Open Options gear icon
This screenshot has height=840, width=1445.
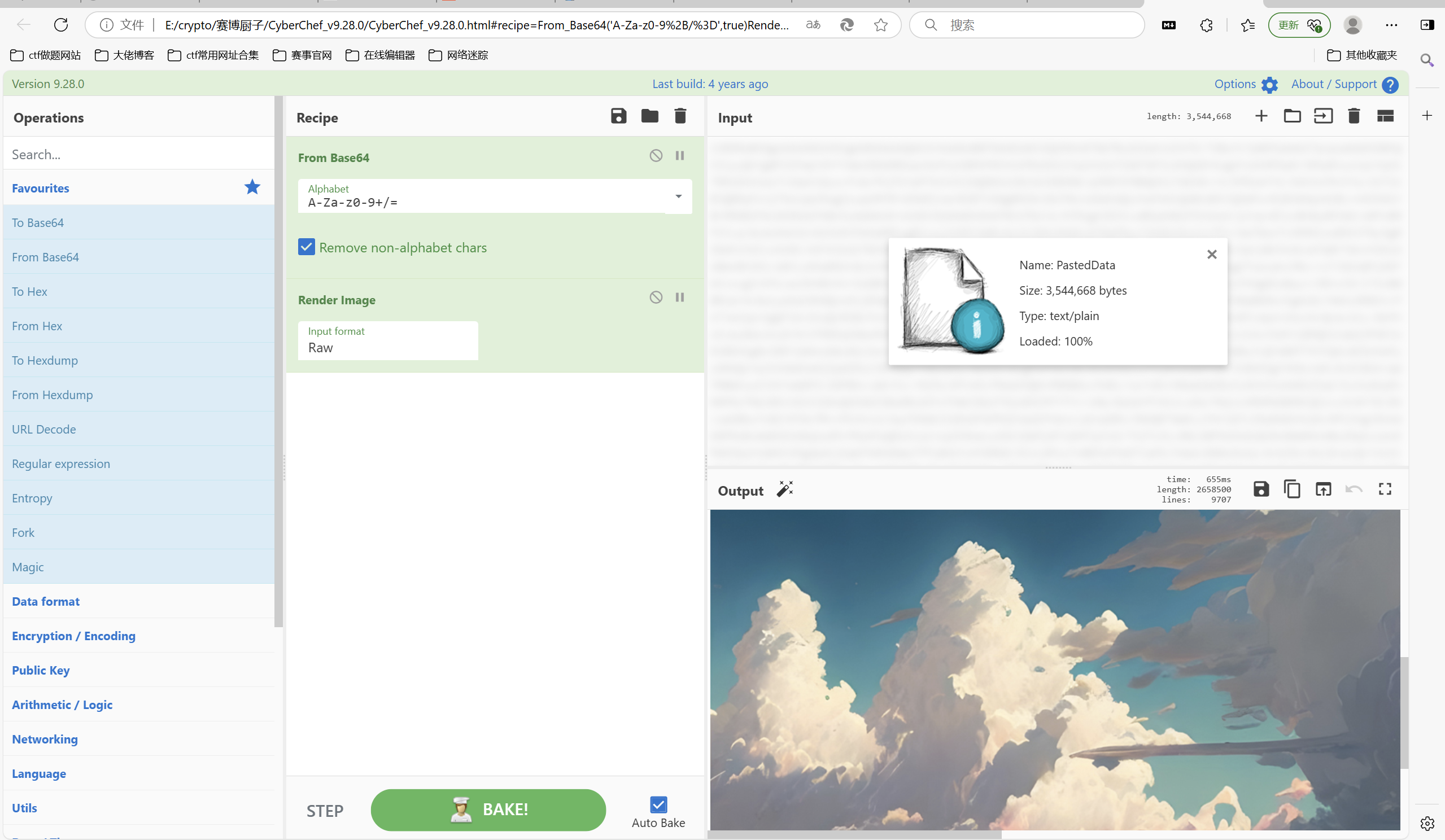1269,85
